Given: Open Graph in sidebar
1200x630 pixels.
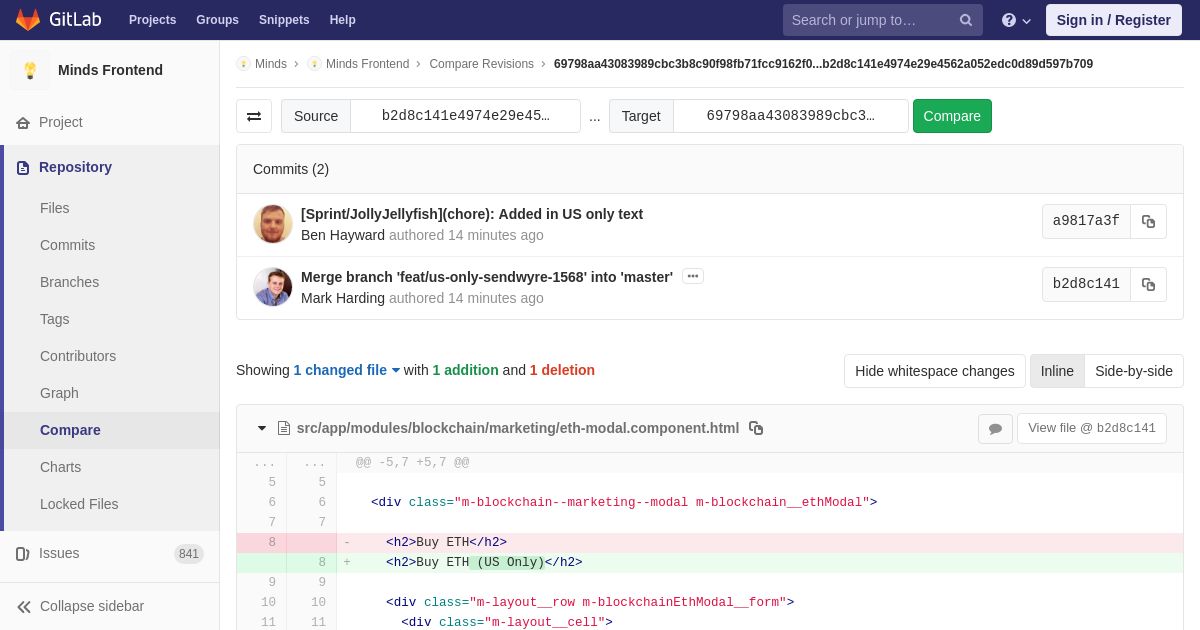Looking at the screenshot, I should 59,393.
